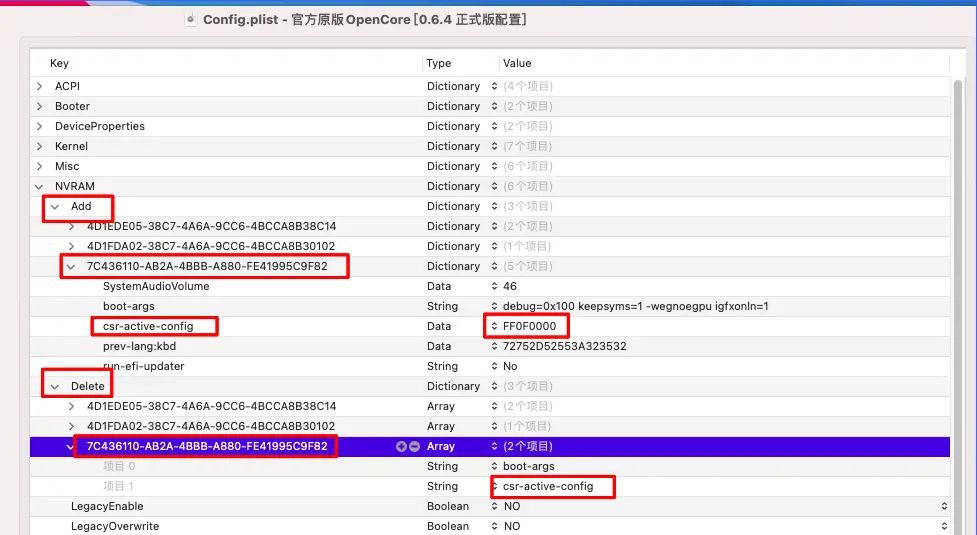Open Boolean type popup for LegacyEnable
Screen dimensions: 977x535
[494, 506]
